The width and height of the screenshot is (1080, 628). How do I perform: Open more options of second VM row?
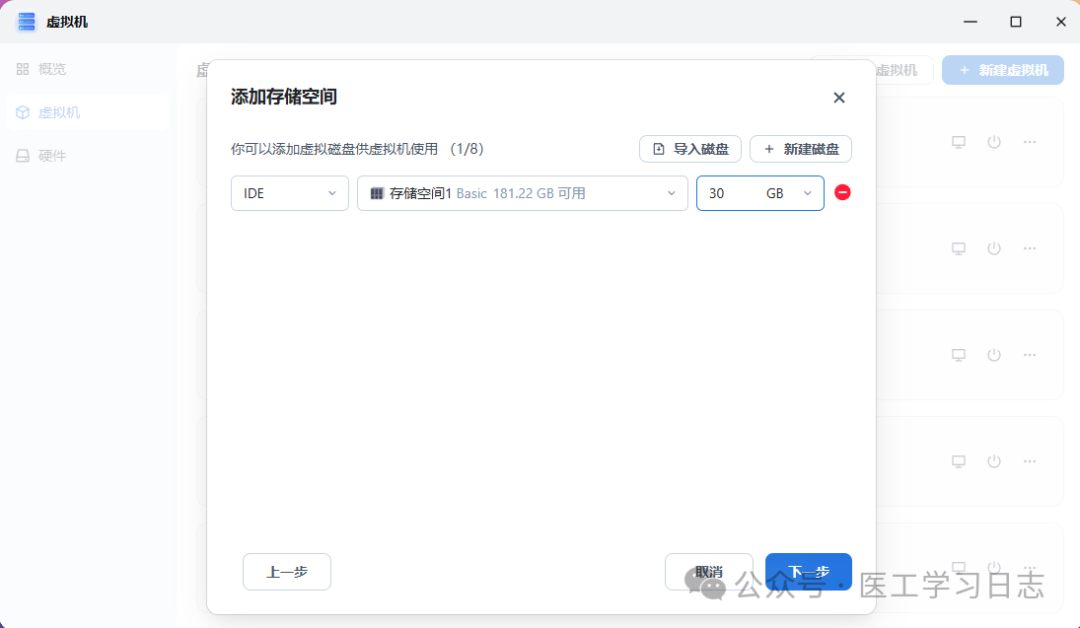pyautogui.click(x=1029, y=248)
